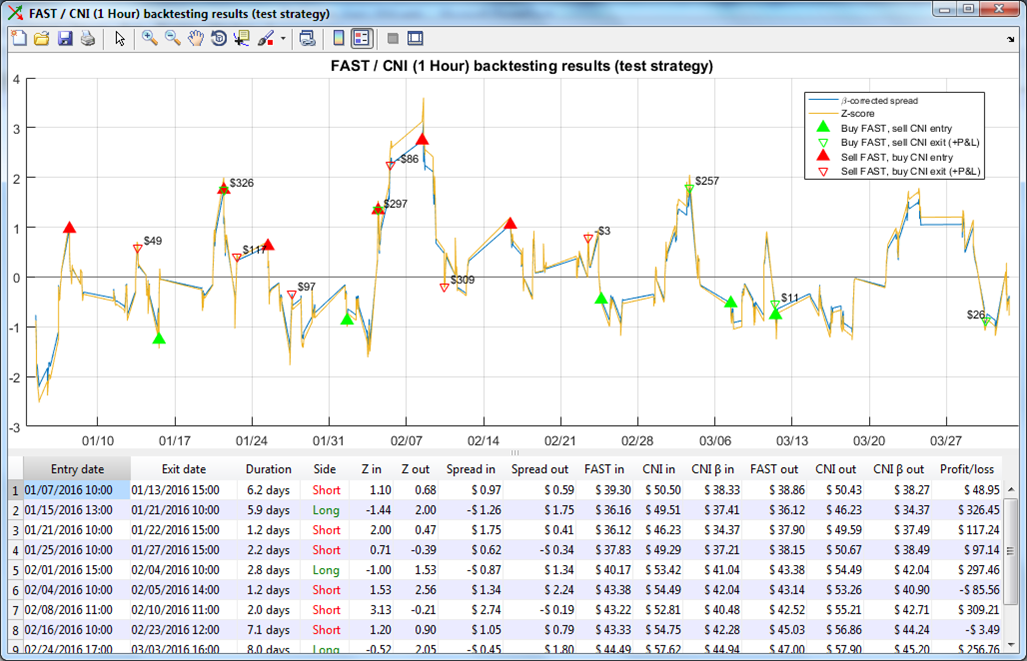This screenshot has width=1027, height=661.
Task: Click the $257 exit marker on the chart
Action: [689, 189]
